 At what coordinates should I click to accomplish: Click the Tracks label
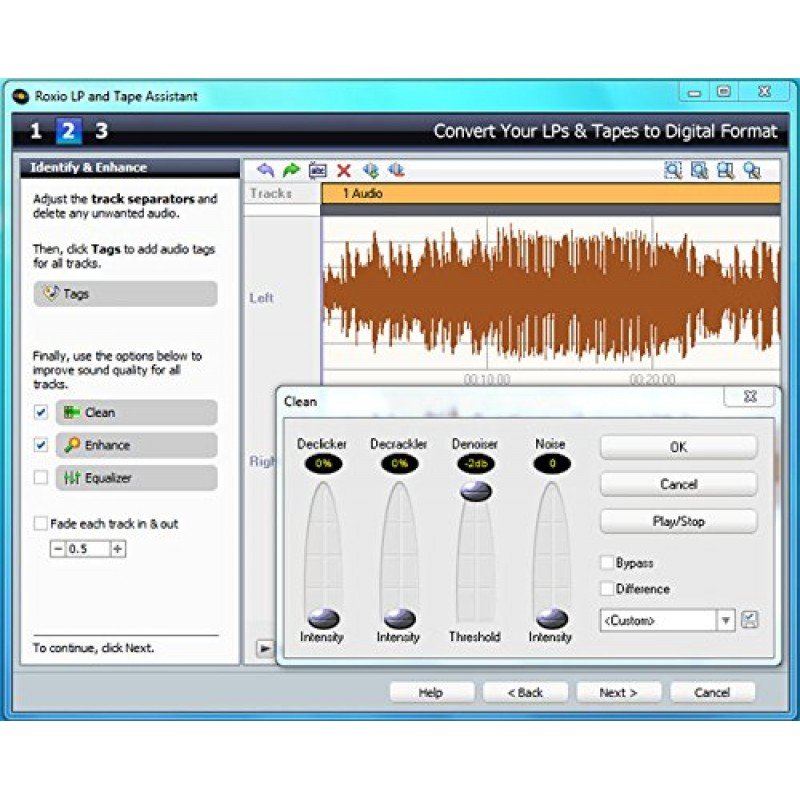(271, 193)
